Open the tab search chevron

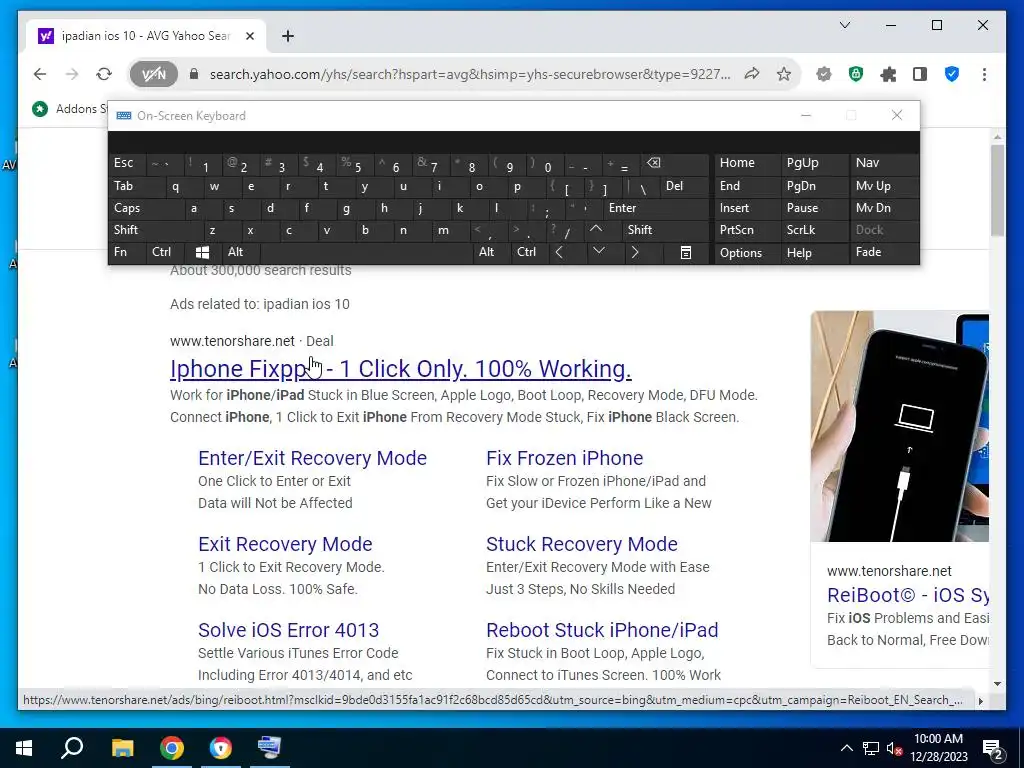844,25
